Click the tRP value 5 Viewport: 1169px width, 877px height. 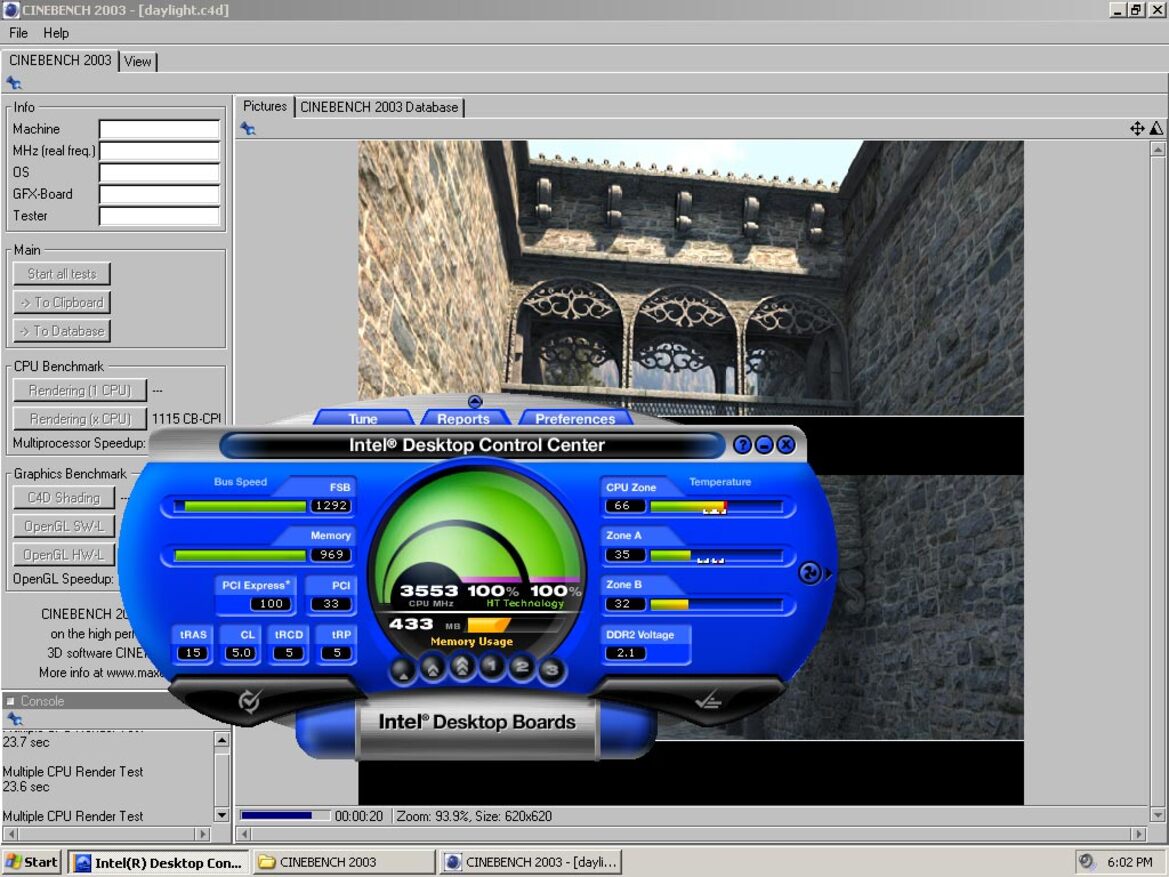[336, 653]
